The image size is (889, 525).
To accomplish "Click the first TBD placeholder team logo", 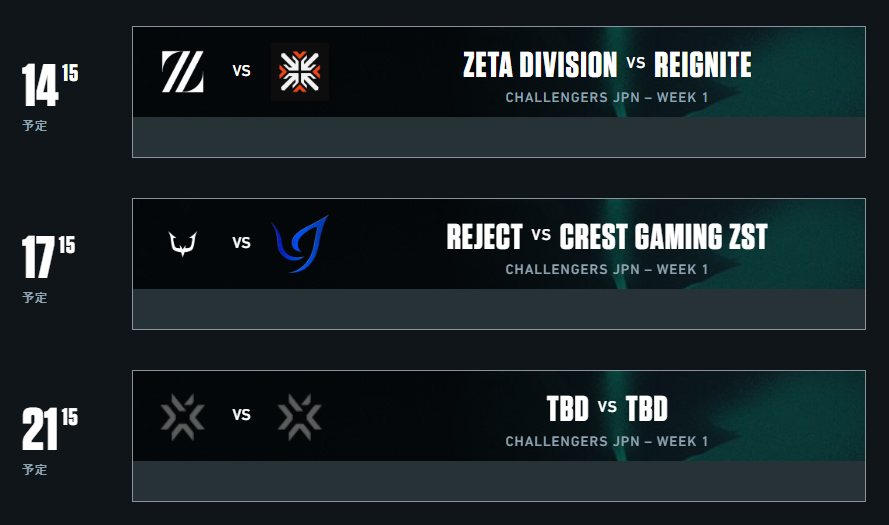I will point(183,417).
